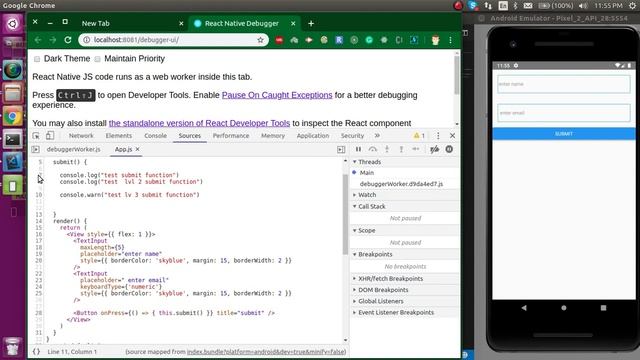The image size is (640, 360).
Task: Tap the SUBMIT button in emulator
Action: tap(564, 134)
